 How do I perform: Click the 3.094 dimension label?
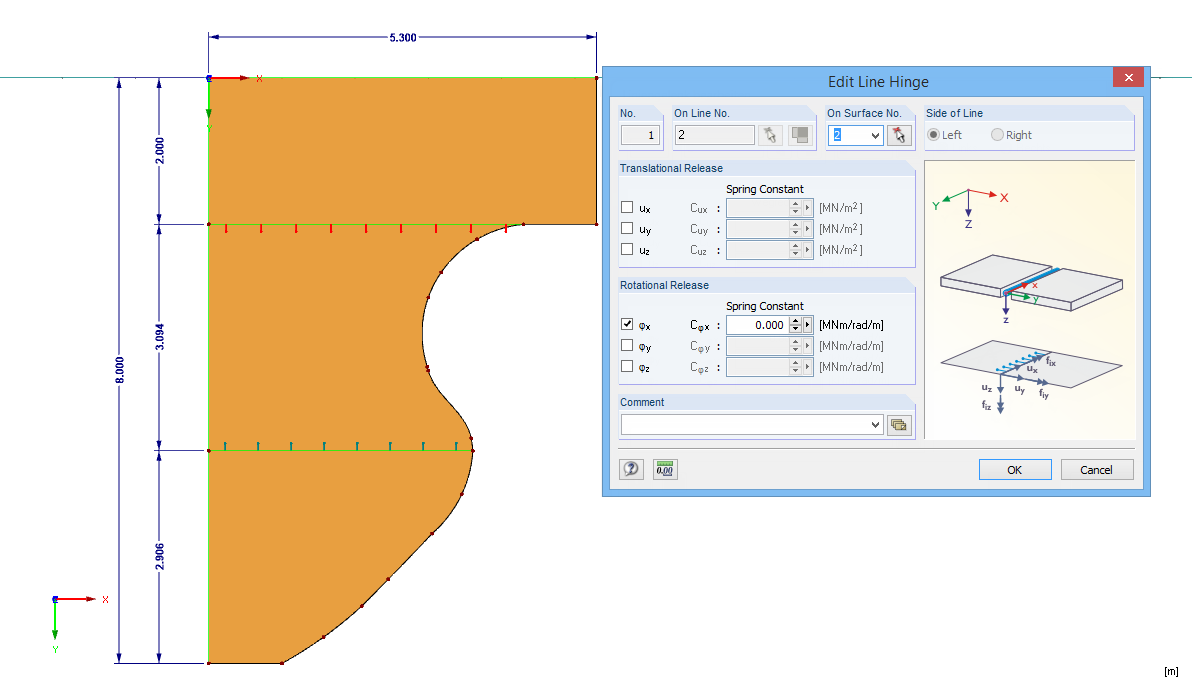(x=160, y=337)
